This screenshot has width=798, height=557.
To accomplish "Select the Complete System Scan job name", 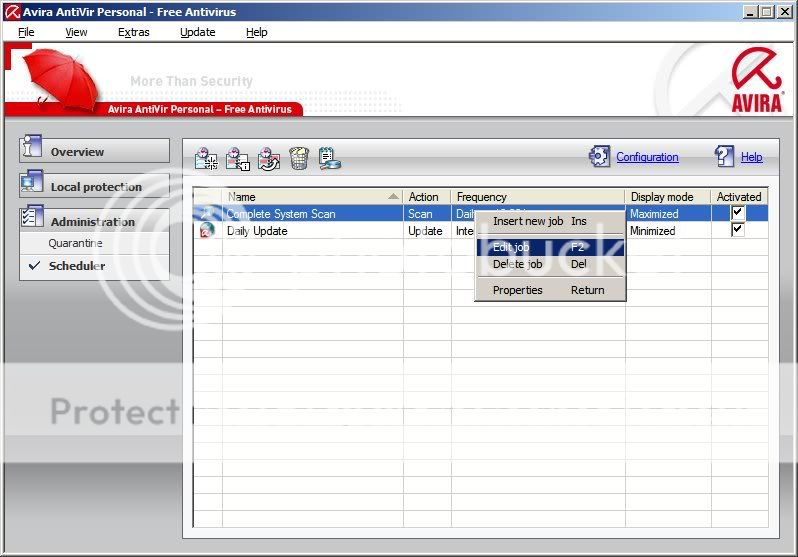I will click(281, 214).
